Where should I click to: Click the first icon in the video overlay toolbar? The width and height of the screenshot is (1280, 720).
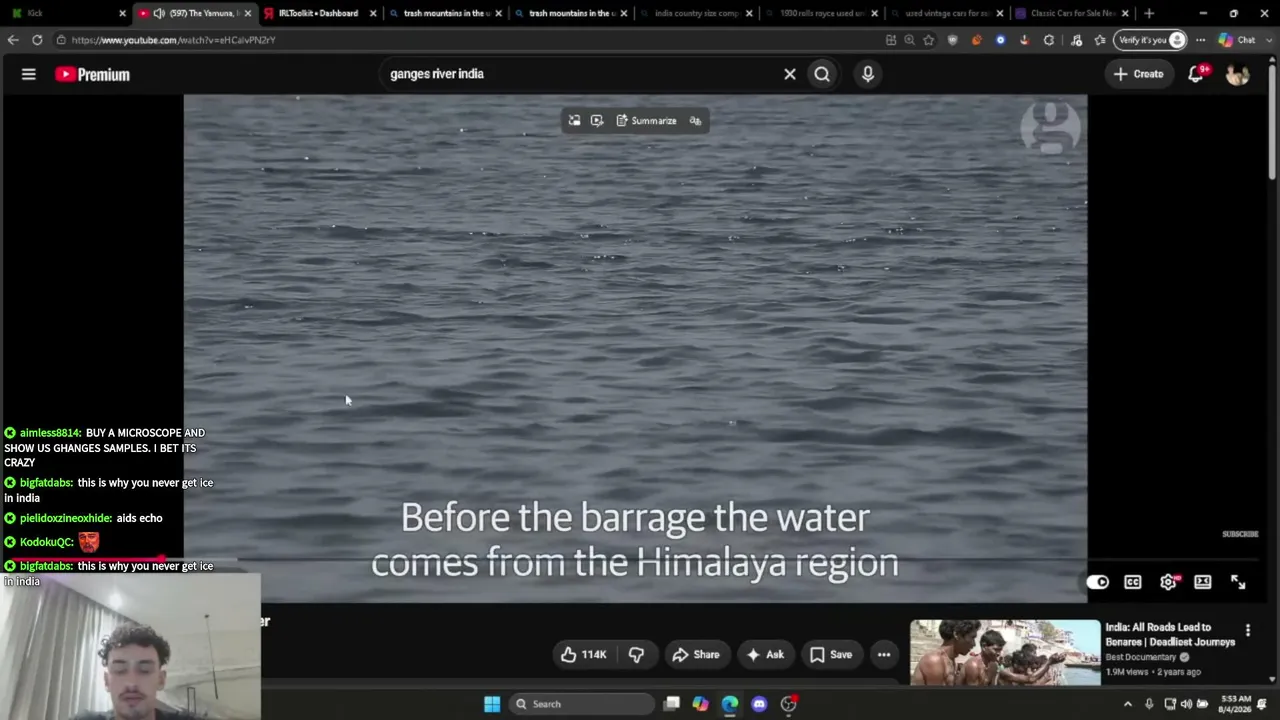pyautogui.click(x=574, y=121)
